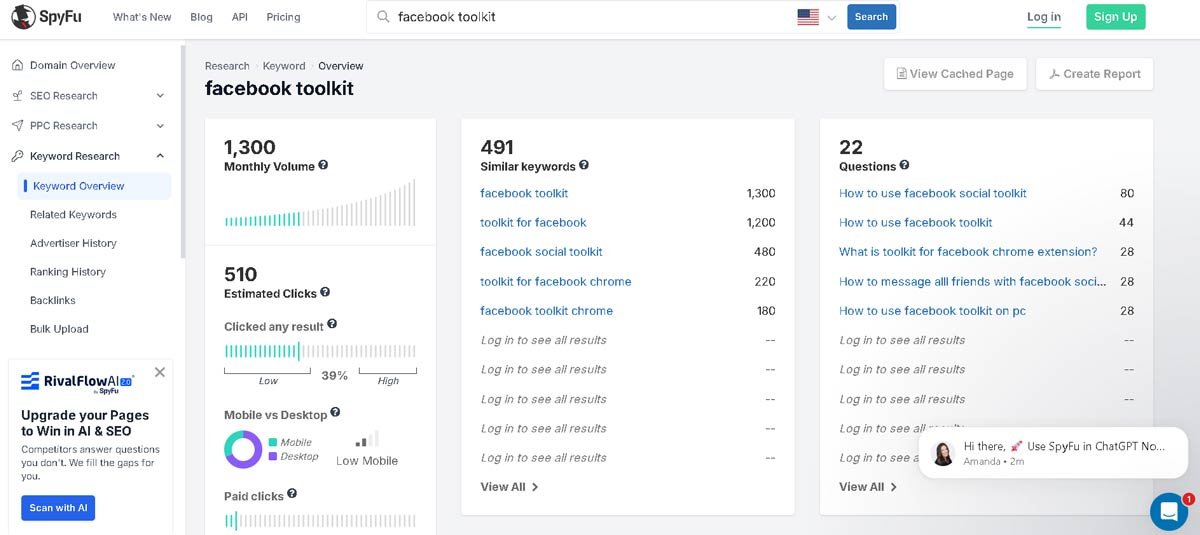This screenshot has height=535, width=1200.
Task: Click the Questions help icon
Action: (x=904, y=166)
